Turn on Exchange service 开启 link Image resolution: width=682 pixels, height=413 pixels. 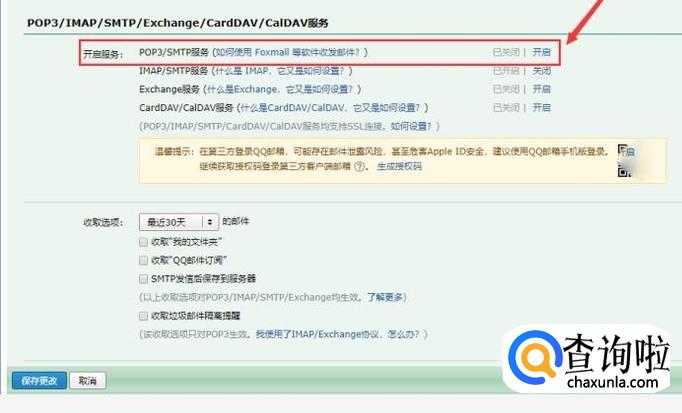(542, 89)
